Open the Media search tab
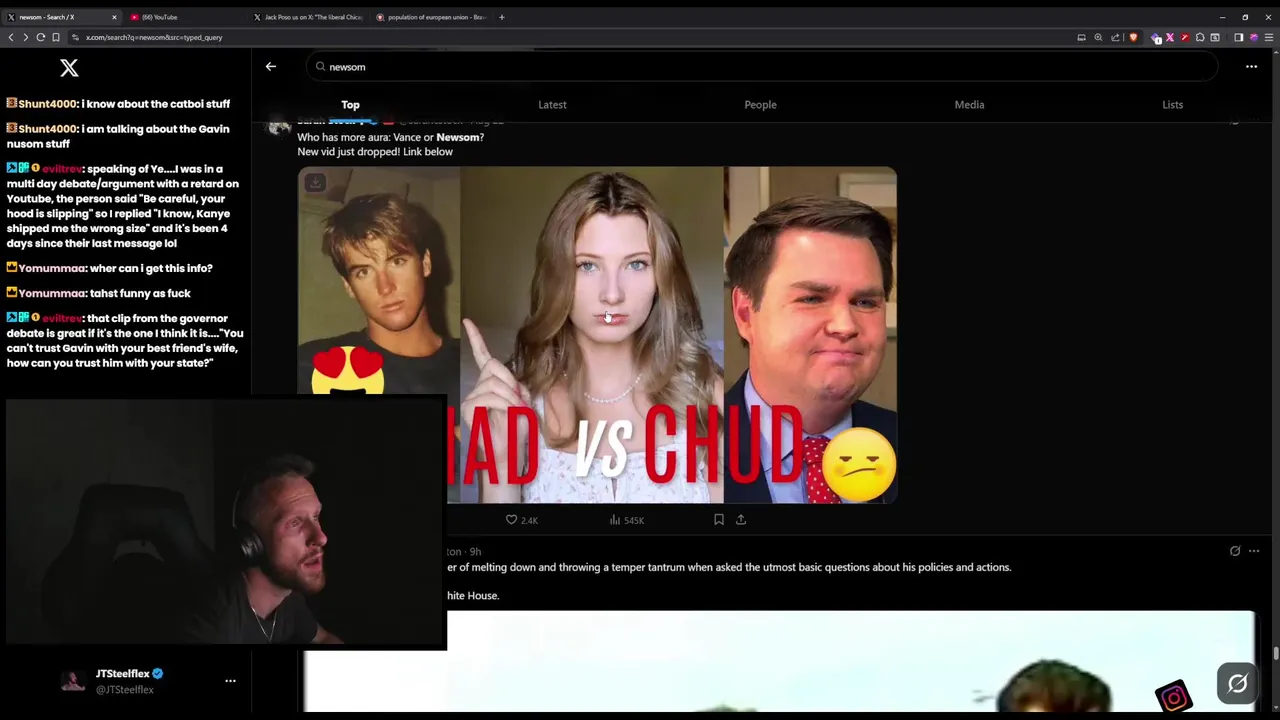Screen dimensions: 1280x720 [969, 104]
